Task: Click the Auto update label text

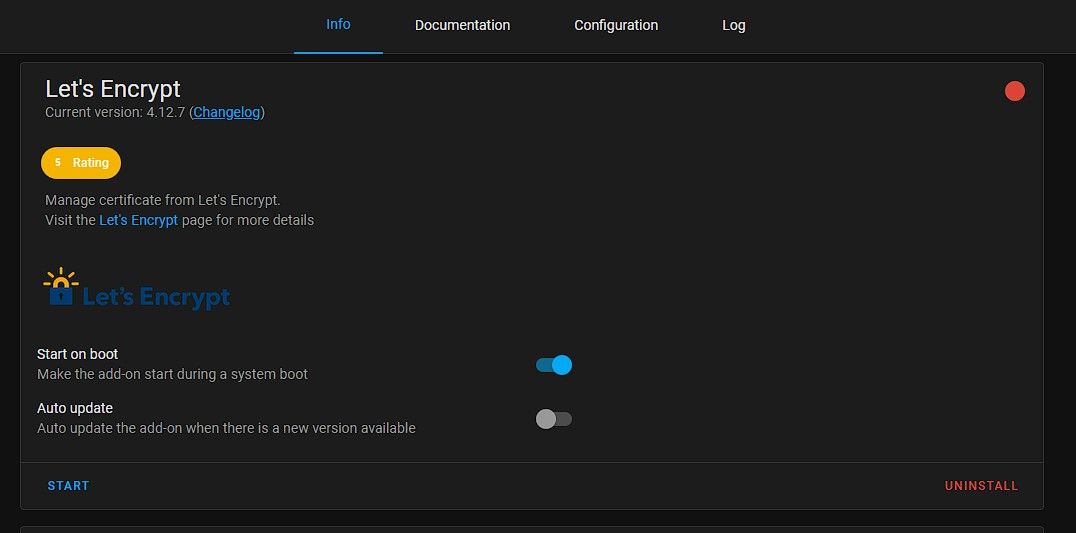Action: 75,408
